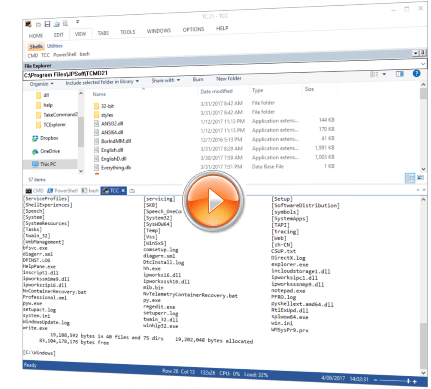431x389 pixels.
Task: Toggle the preview pane icon
Action: 400,74
